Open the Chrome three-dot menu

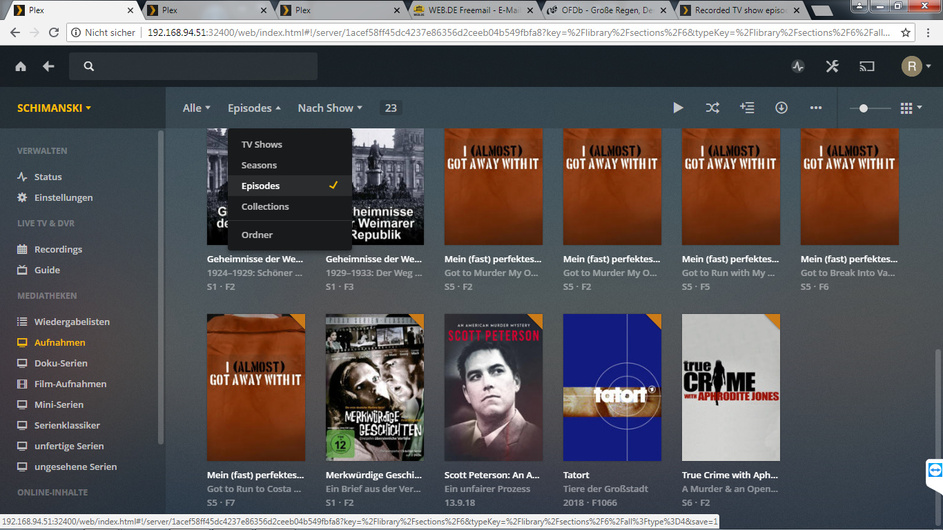click(x=928, y=32)
